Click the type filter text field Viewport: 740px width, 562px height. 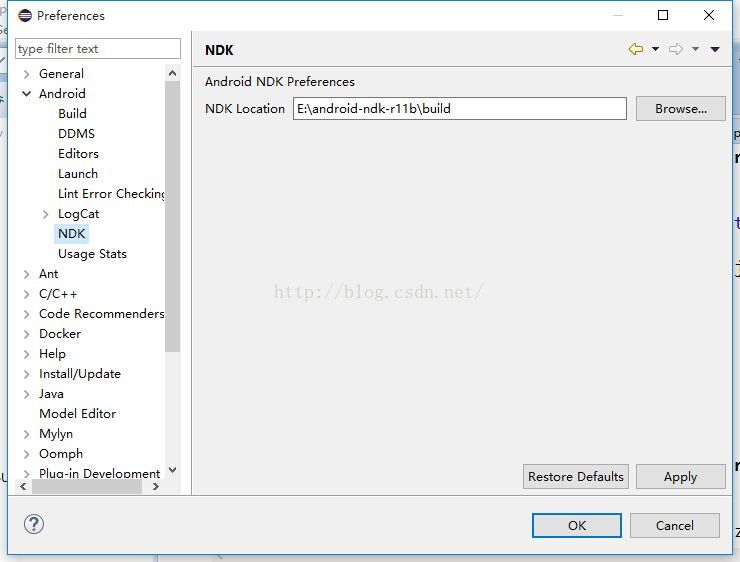98,49
